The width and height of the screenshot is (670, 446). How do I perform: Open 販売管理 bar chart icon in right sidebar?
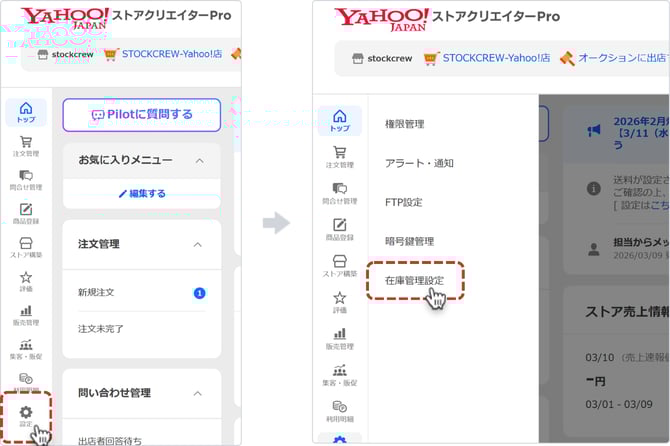click(x=340, y=338)
